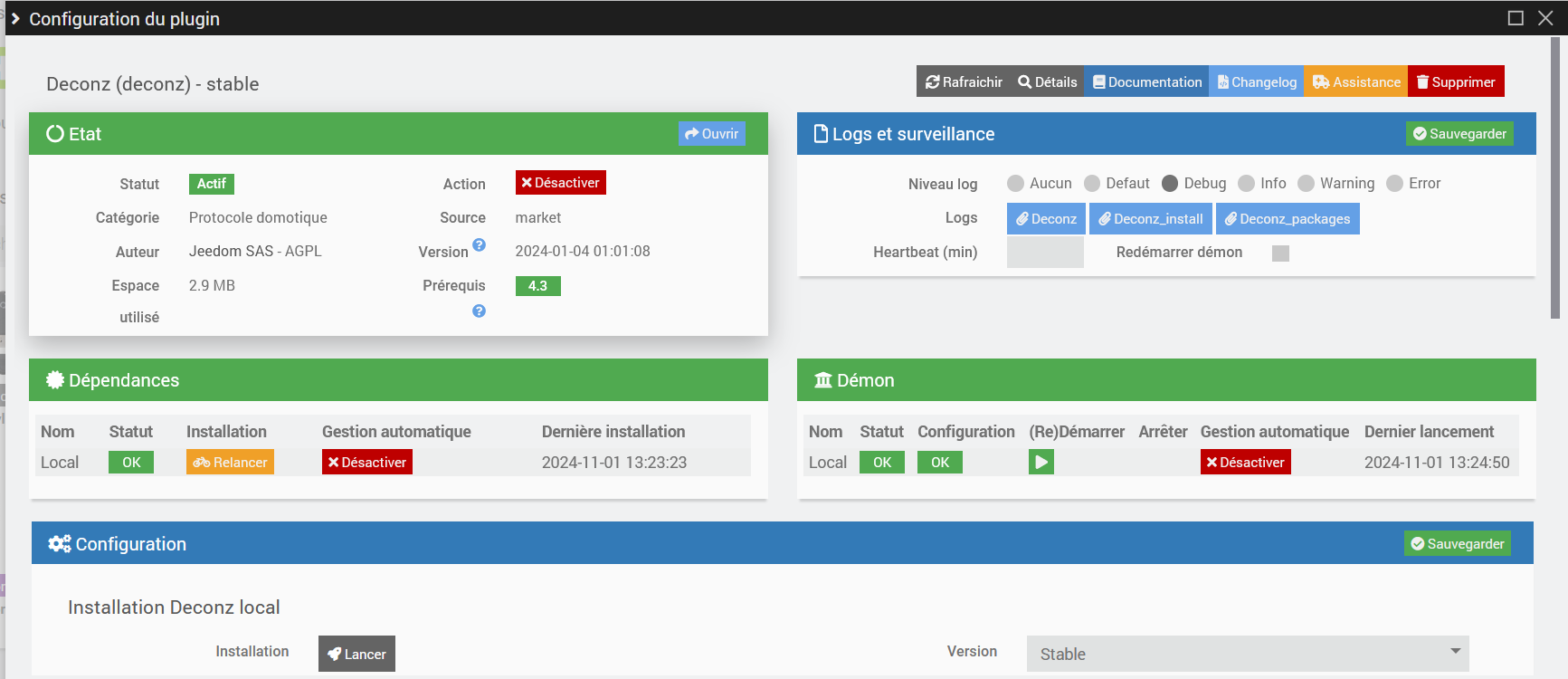The width and height of the screenshot is (1568, 679).
Task: Select Aucun log level
Action: tap(1015, 184)
